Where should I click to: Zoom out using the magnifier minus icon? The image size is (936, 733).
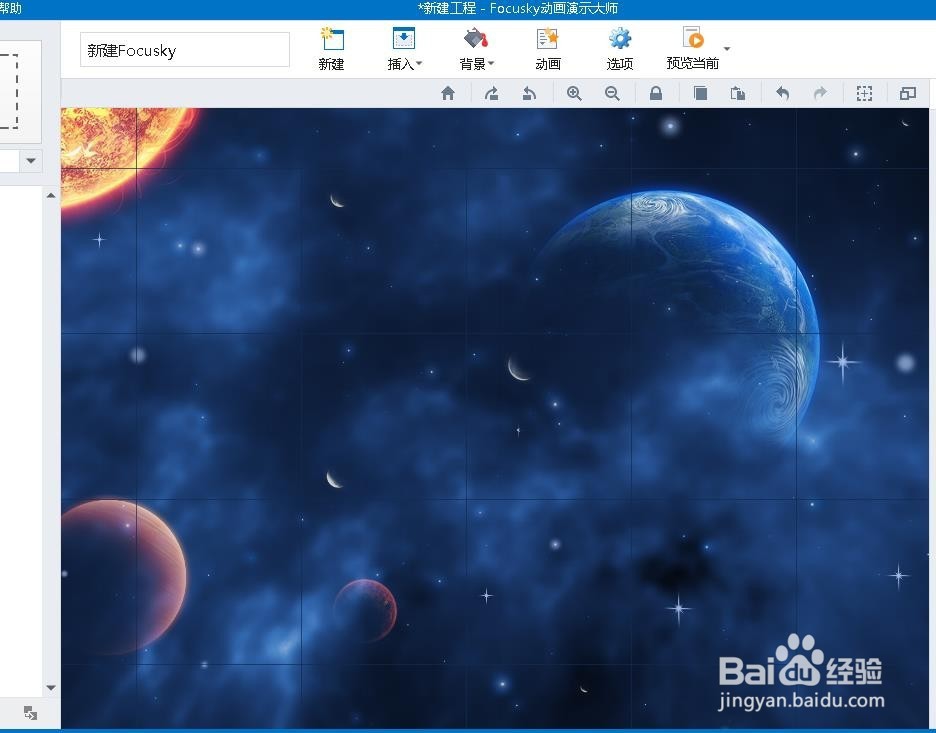click(x=612, y=93)
